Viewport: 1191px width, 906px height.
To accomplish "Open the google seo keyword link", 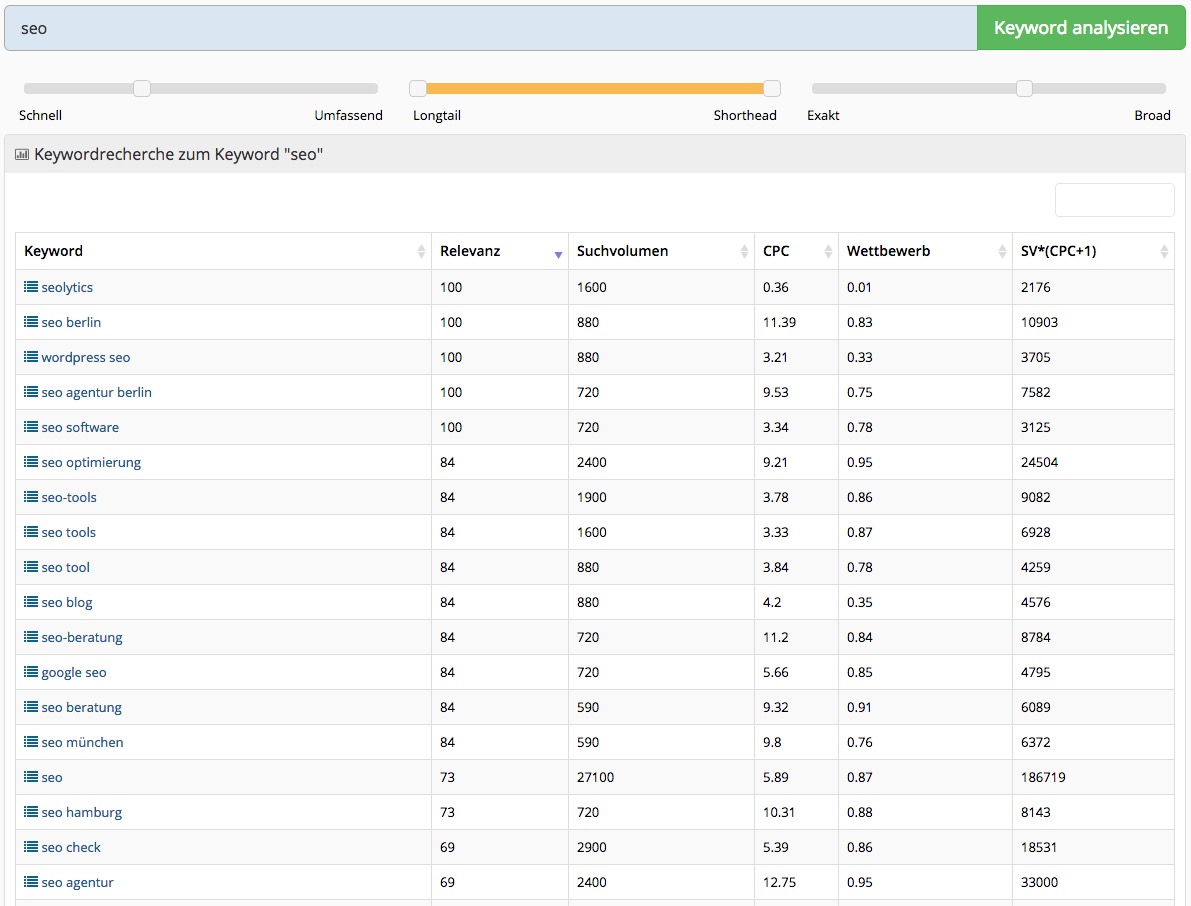I will (74, 672).
